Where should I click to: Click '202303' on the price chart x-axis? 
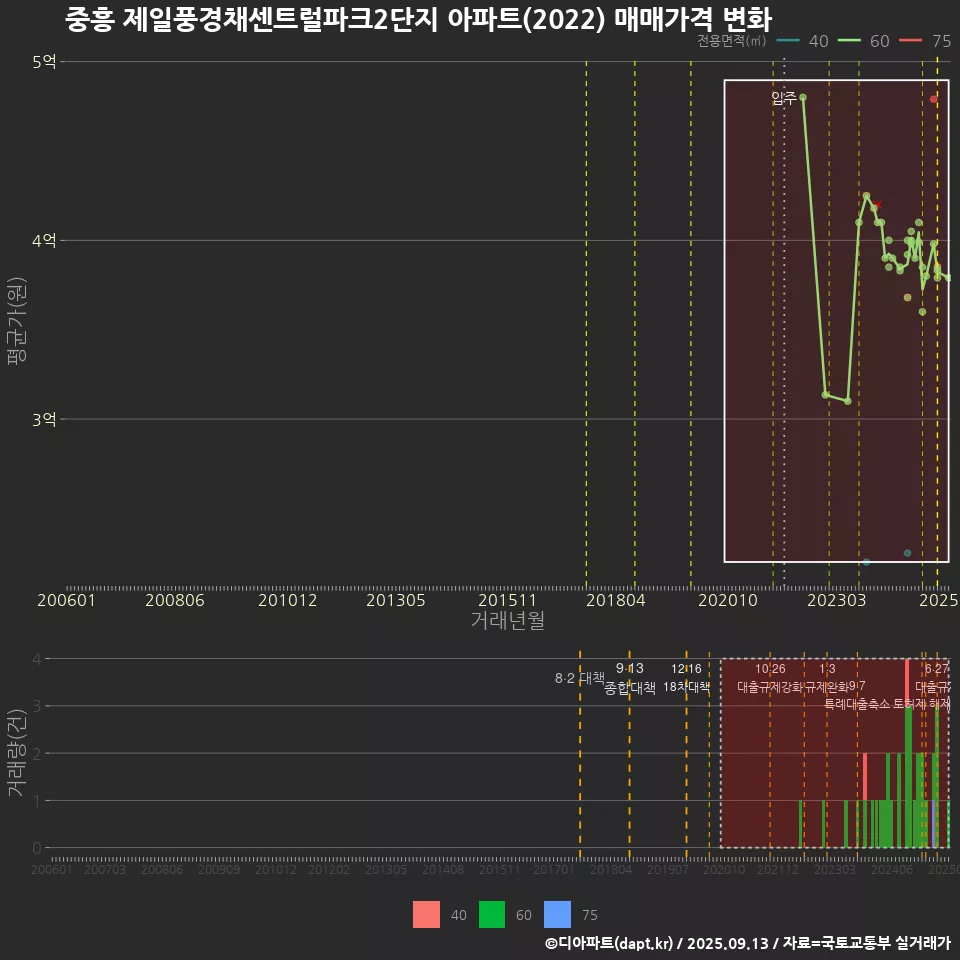tap(836, 600)
